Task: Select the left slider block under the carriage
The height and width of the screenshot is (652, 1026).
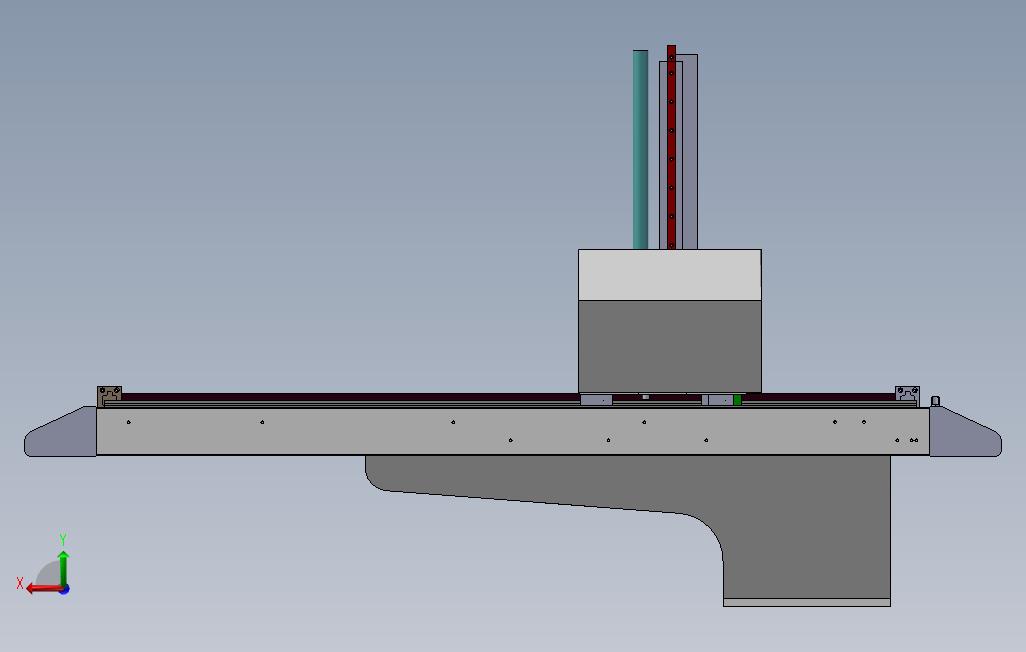Action: pos(596,400)
